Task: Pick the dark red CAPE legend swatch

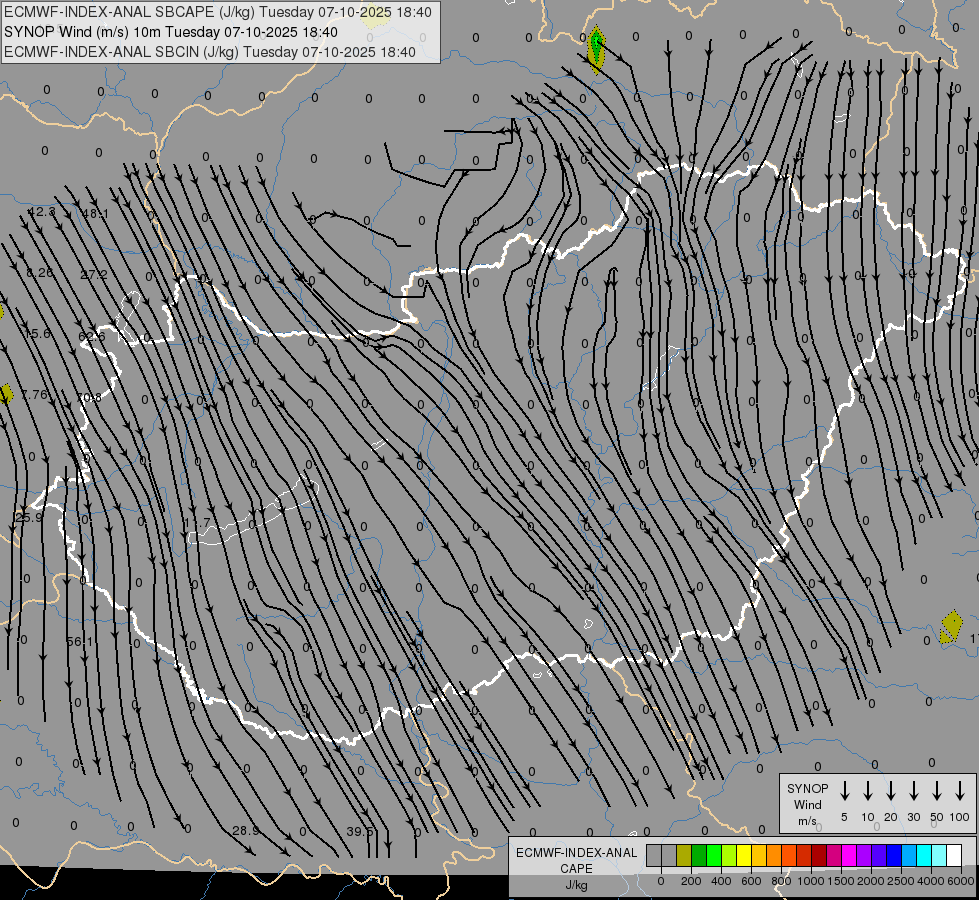Action: (x=819, y=855)
